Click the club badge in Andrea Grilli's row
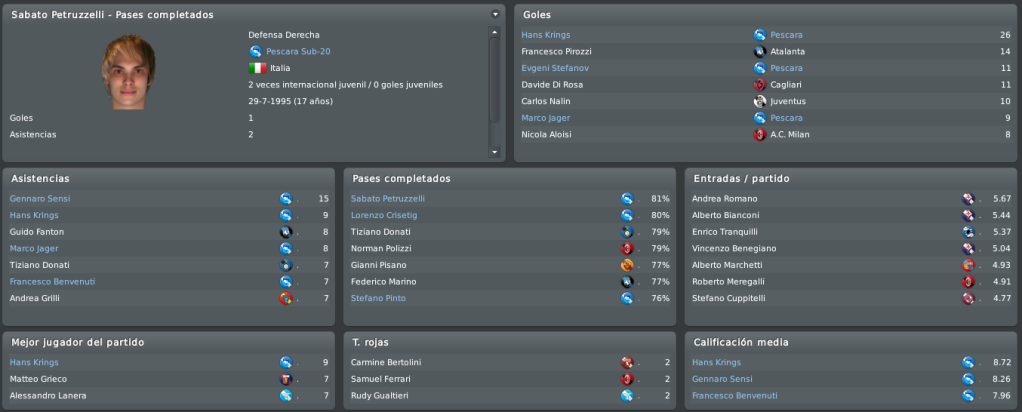The width and height of the screenshot is (1022, 412). click(285, 299)
